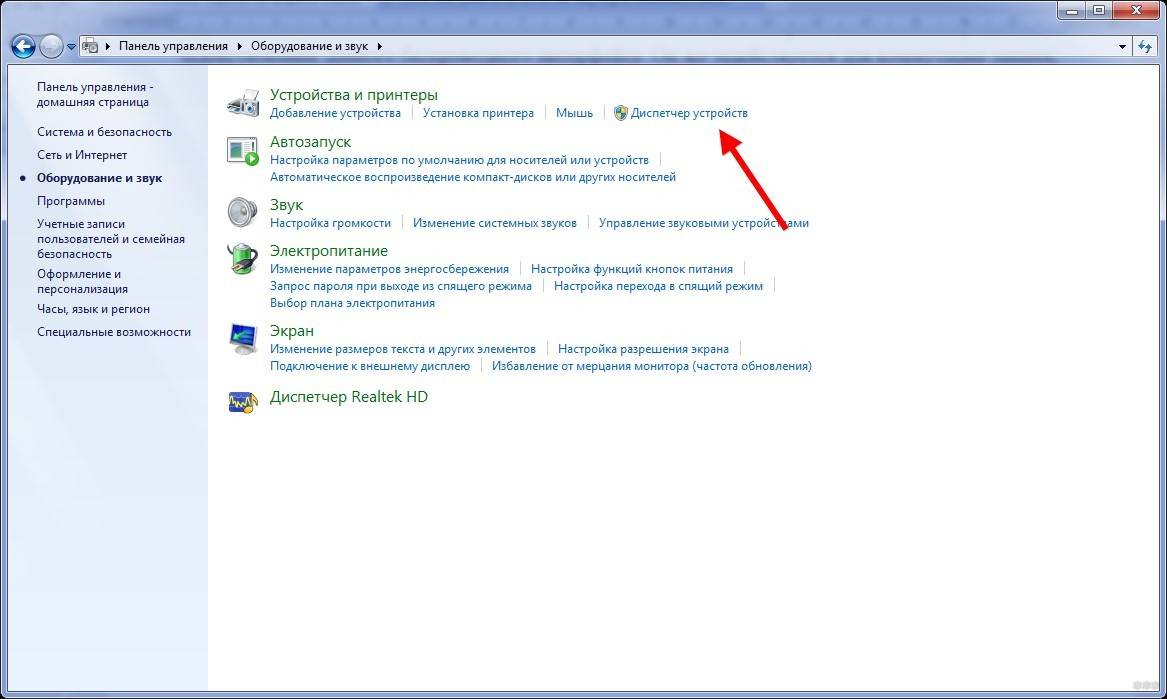The height and width of the screenshot is (699, 1167).
Task: Select 'Система и безопасность' in the sidebar
Action: (x=104, y=132)
